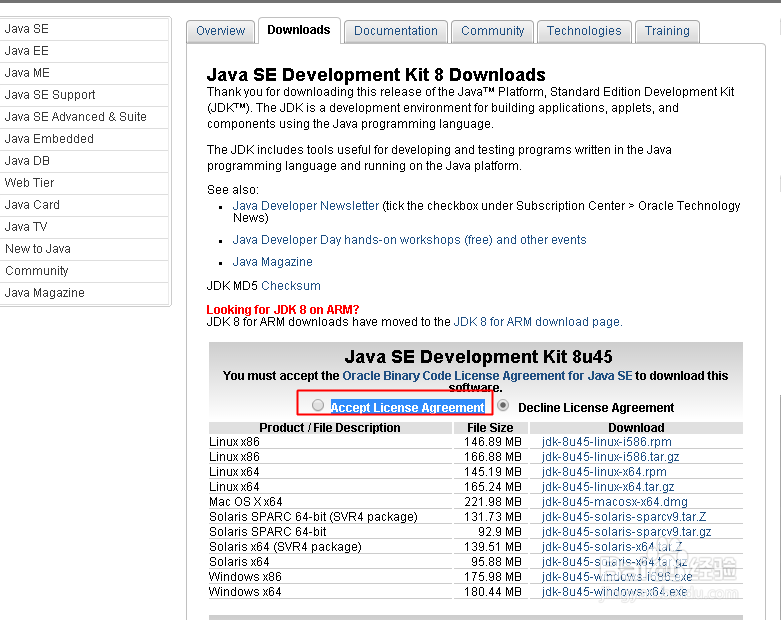Open the Training tab

667,31
